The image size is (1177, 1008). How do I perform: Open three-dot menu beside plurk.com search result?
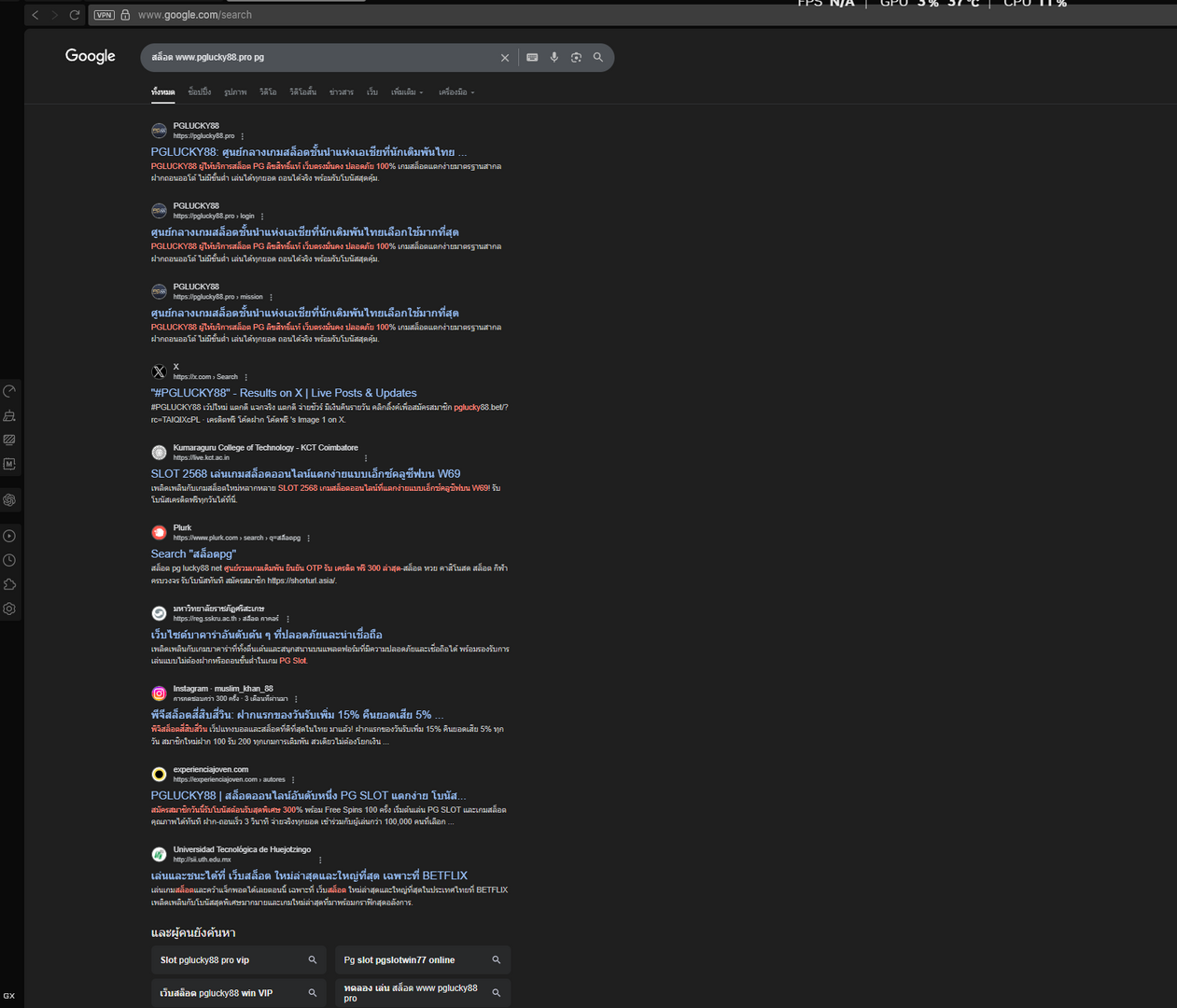click(x=309, y=539)
